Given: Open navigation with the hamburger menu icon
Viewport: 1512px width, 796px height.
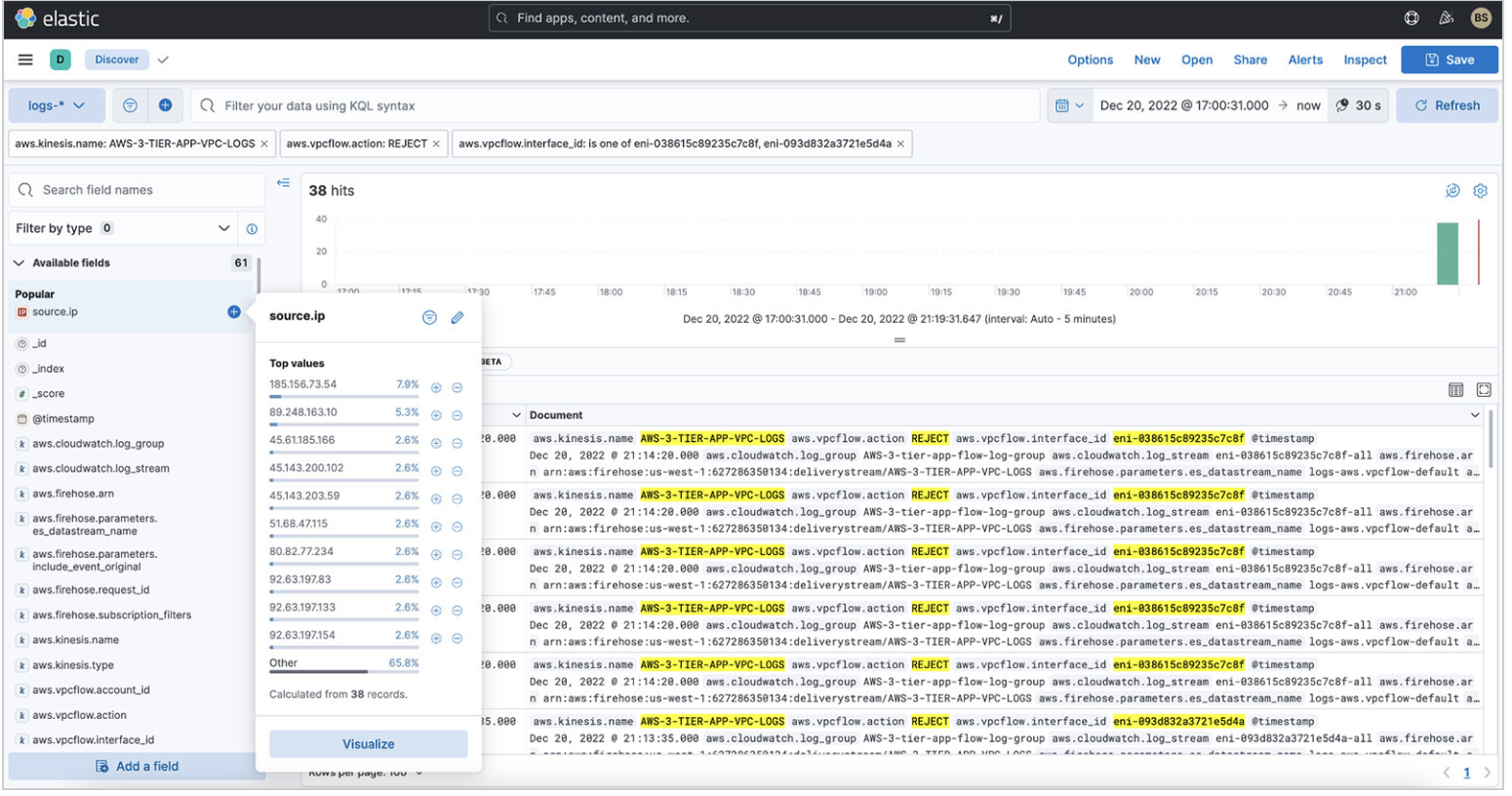Looking at the screenshot, I should pos(25,59).
